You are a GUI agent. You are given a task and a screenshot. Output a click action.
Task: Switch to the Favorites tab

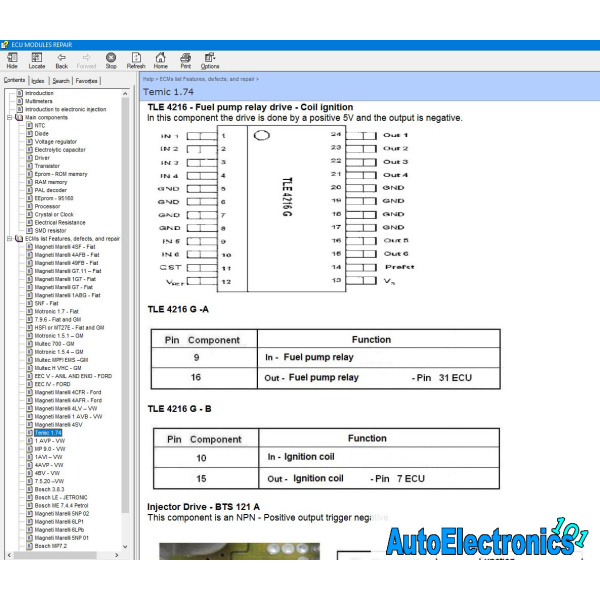coord(87,81)
